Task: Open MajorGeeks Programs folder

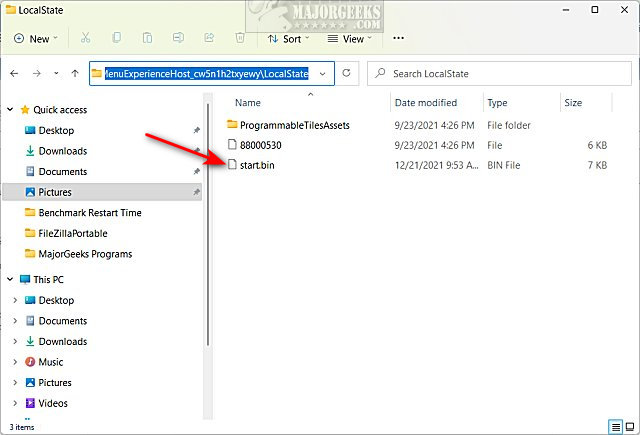Action: 85,254
